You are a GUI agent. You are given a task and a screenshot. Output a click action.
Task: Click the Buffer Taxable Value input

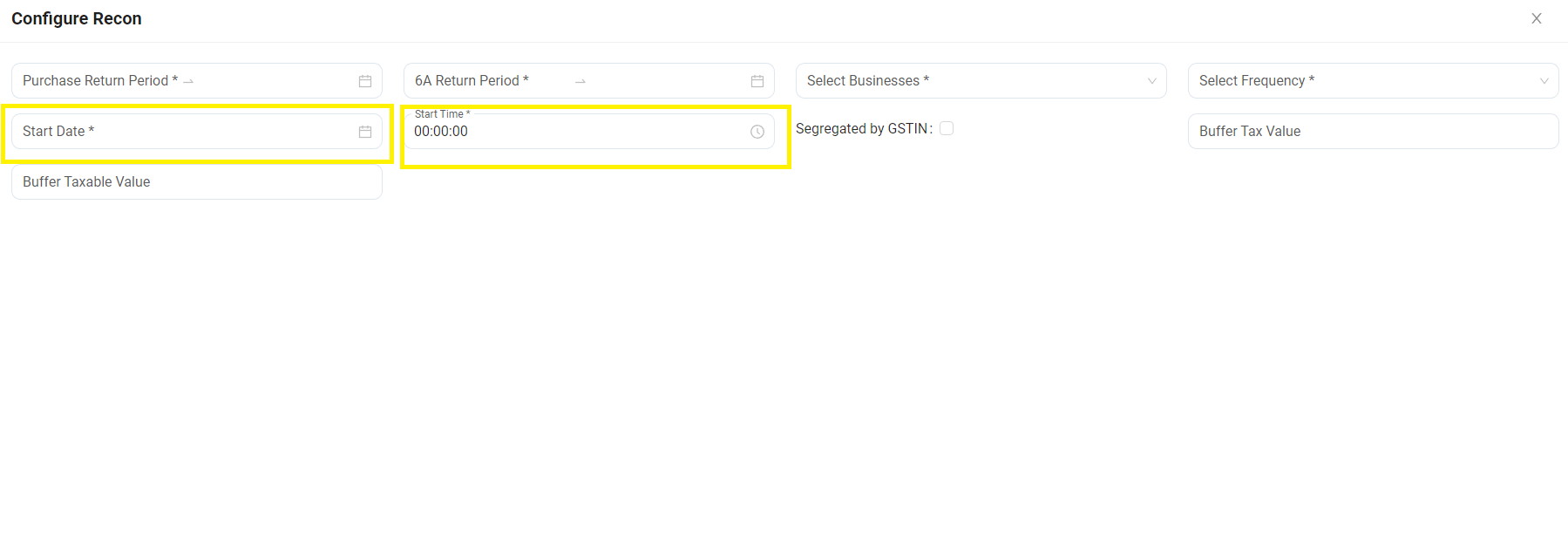click(196, 182)
